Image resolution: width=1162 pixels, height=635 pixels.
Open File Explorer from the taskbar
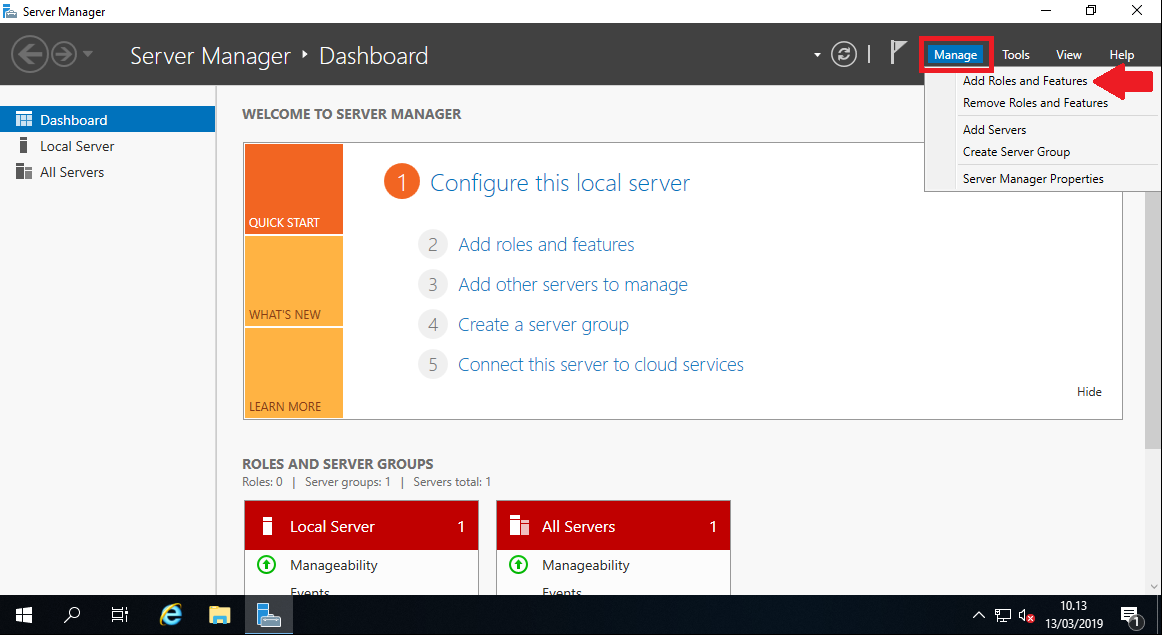pyautogui.click(x=219, y=614)
